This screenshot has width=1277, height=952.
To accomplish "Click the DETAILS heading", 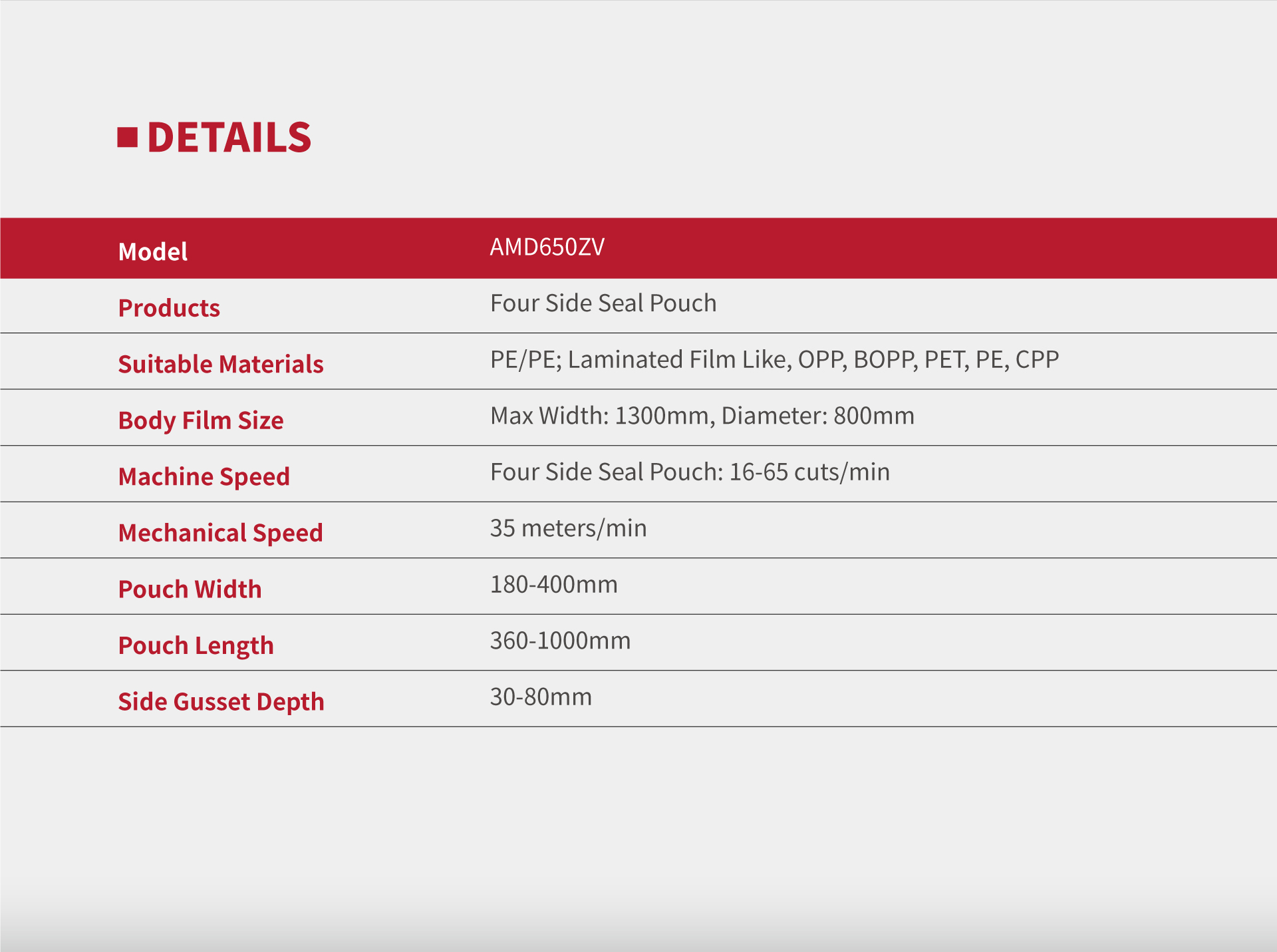I will (229, 138).
